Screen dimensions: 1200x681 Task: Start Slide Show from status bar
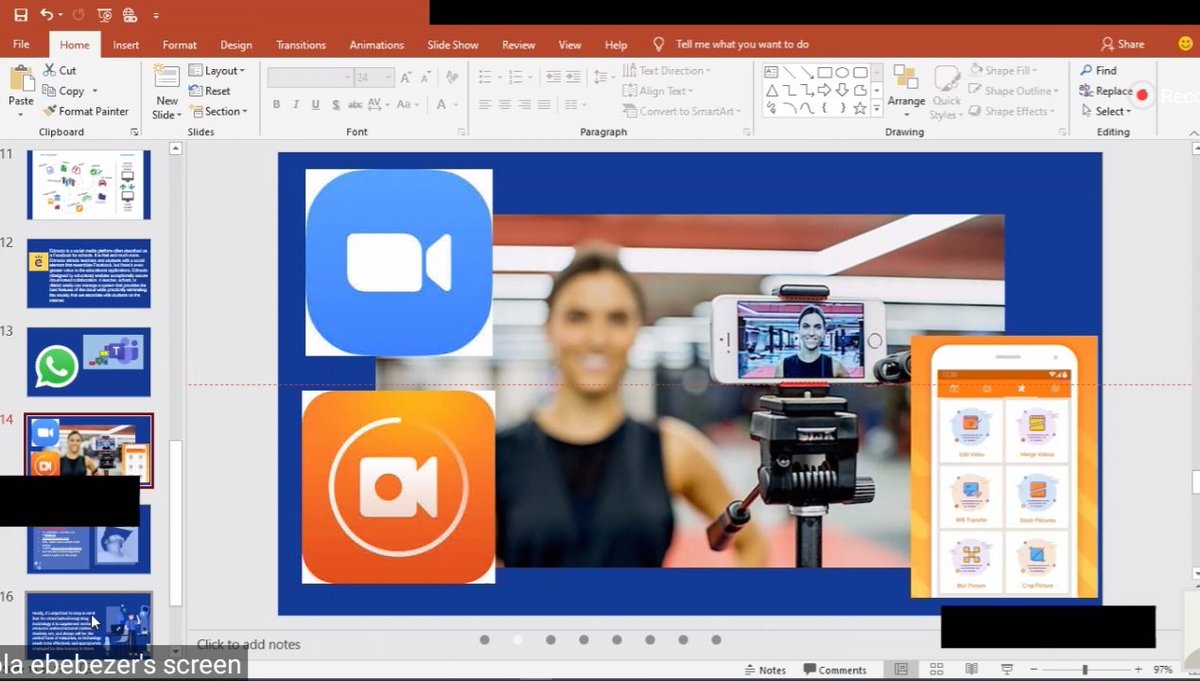click(1006, 669)
